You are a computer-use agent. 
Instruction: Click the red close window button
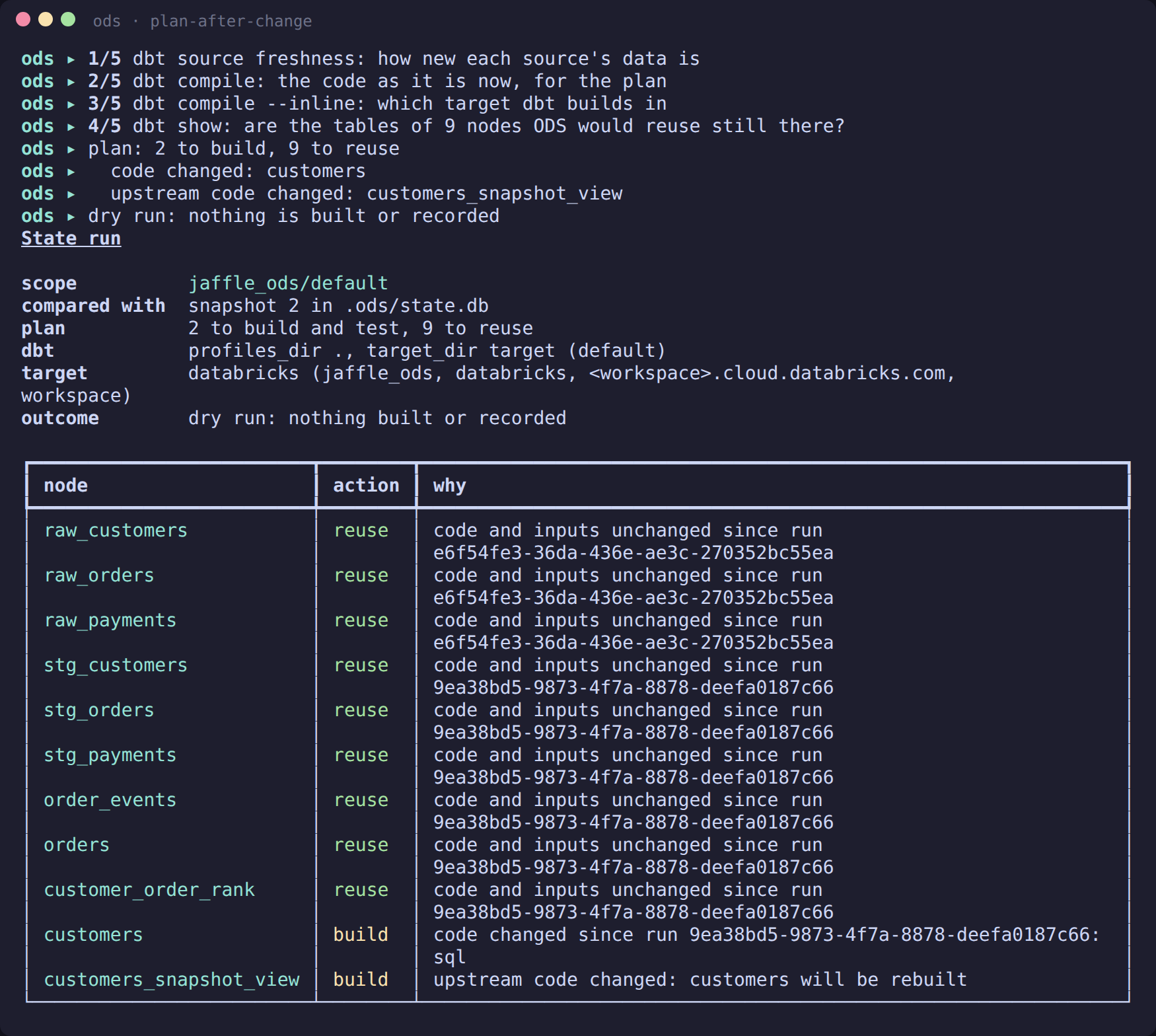[x=23, y=19]
